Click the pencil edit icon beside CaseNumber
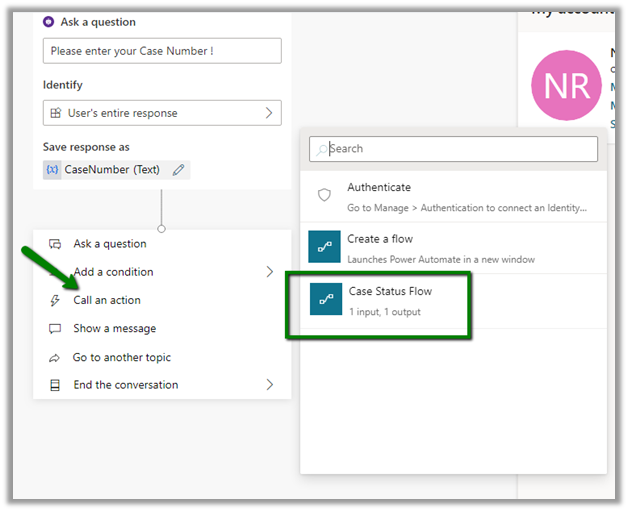The image size is (628, 511). [x=178, y=170]
